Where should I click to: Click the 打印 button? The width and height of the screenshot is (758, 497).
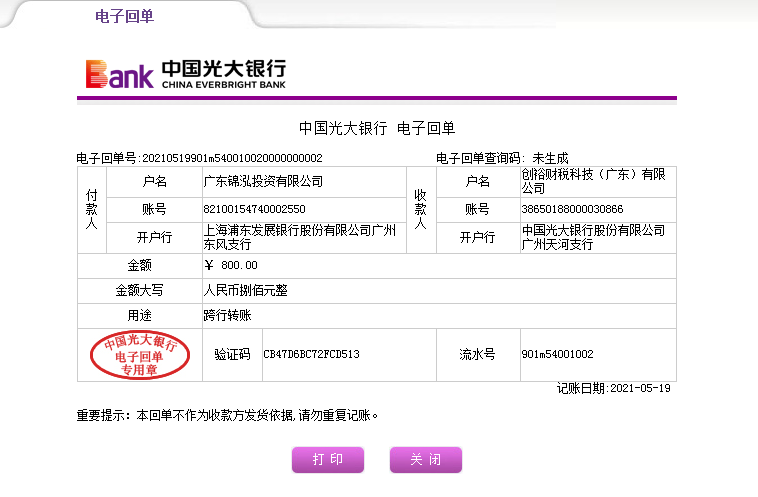pyautogui.click(x=328, y=459)
